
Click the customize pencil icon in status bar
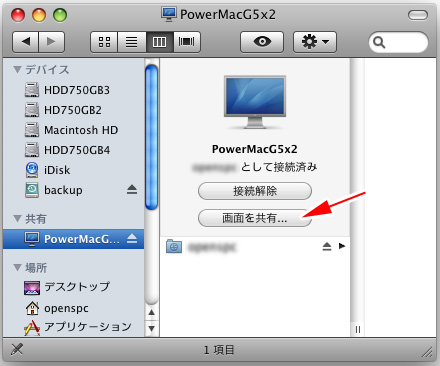pos(17,349)
